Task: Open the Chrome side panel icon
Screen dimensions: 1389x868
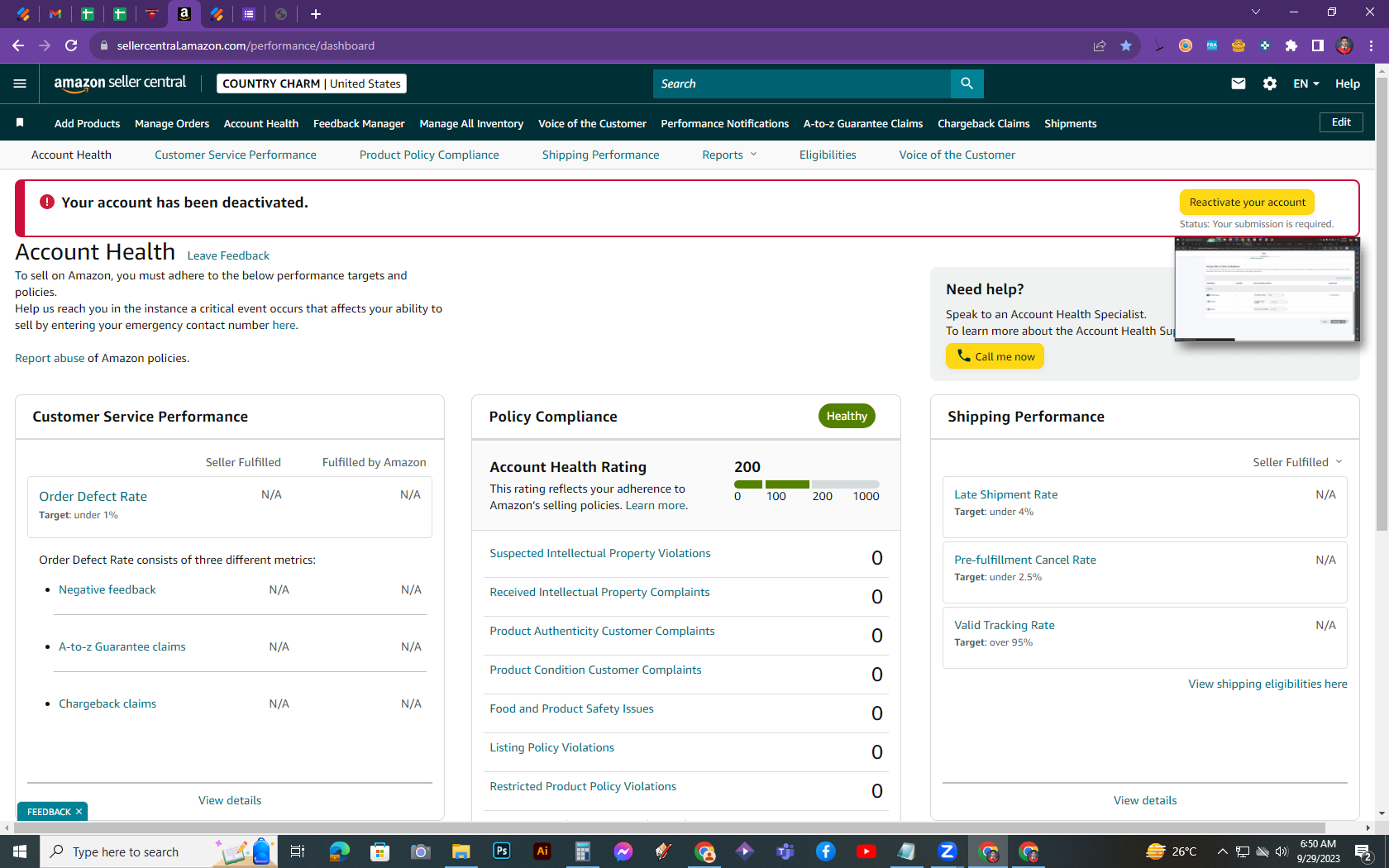Action: coord(1318,45)
